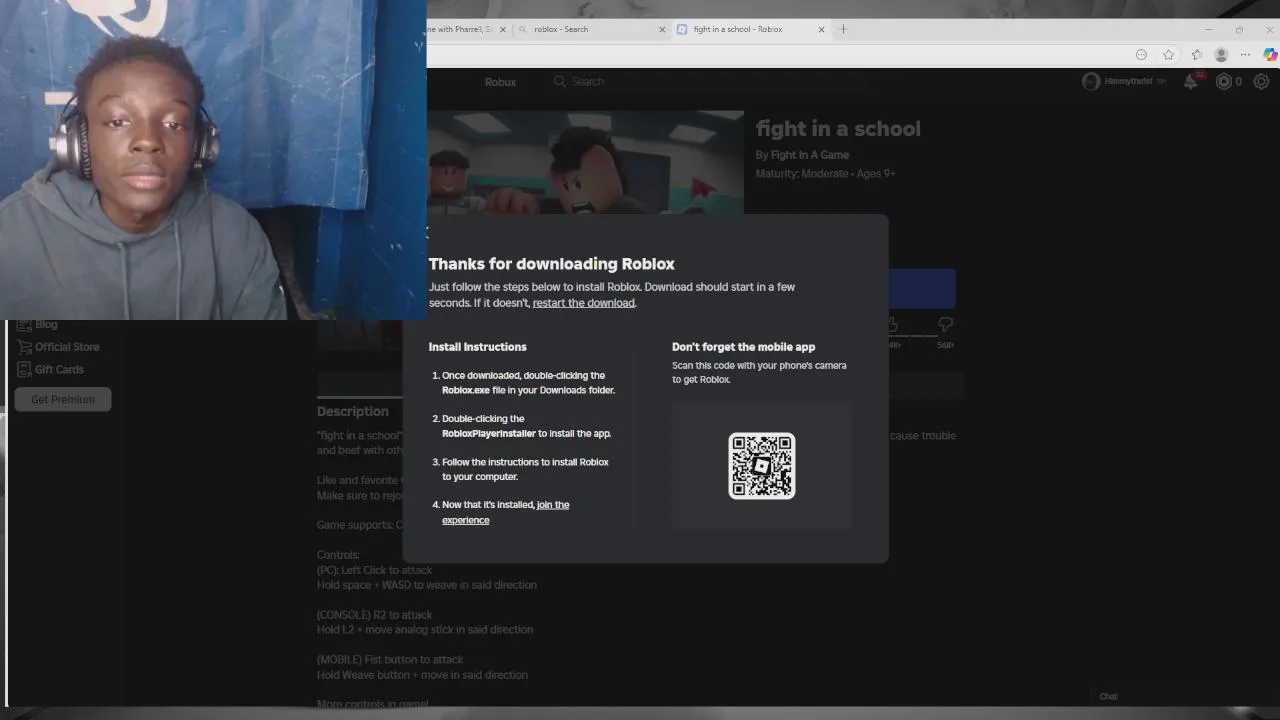Click the search magnifier icon in Roblox header
This screenshot has height=720, width=1280.
560,82
